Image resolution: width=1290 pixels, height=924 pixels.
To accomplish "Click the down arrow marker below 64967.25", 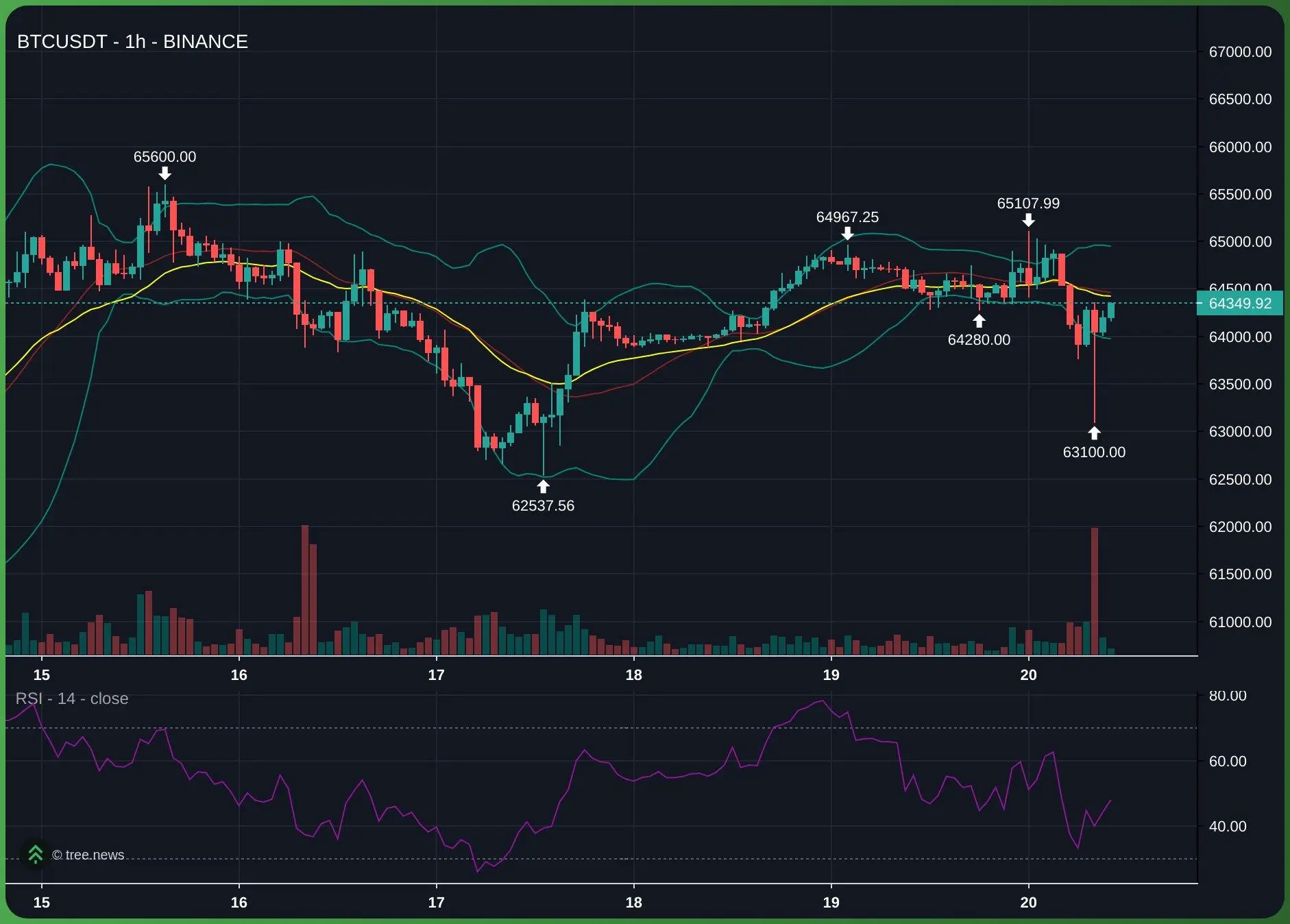I will pyautogui.click(x=847, y=234).
